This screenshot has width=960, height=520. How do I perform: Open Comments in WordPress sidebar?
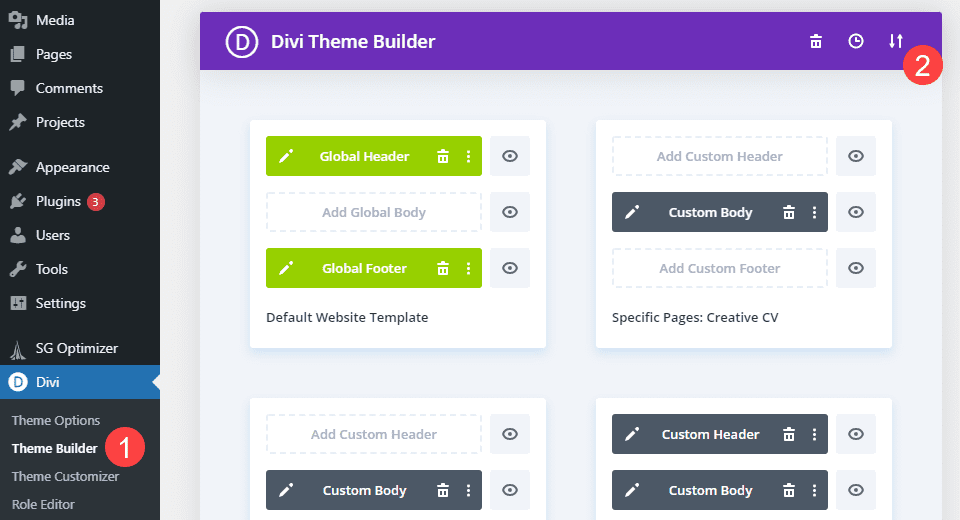tap(80, 88)
